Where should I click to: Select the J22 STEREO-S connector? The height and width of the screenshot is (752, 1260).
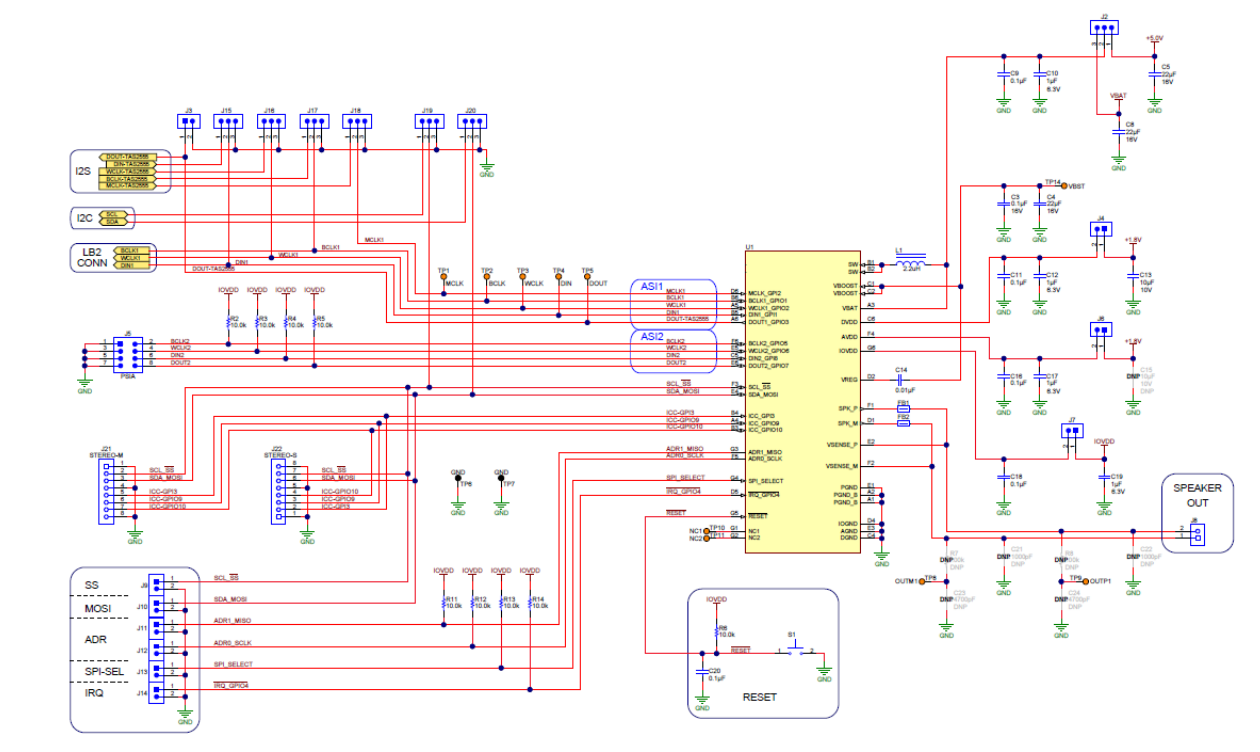pos(276,491)
